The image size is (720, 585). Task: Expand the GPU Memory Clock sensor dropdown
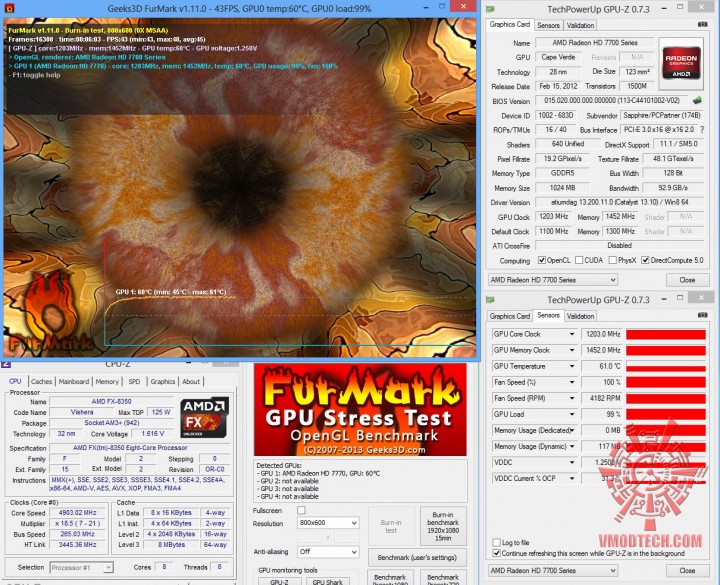tap(572, 350)
